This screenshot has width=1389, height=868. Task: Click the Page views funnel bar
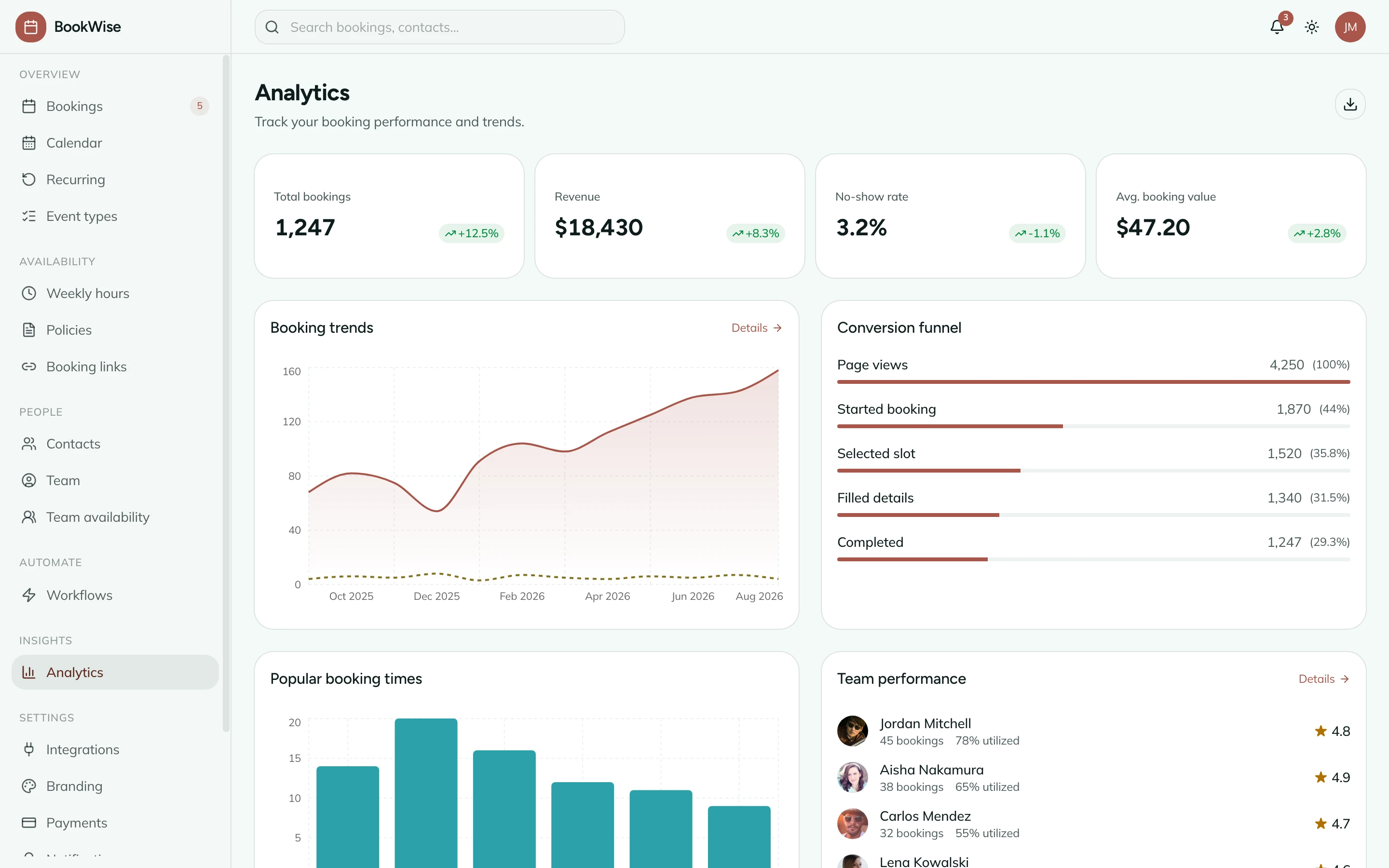pyautogui.click(x=1093, y=382)
